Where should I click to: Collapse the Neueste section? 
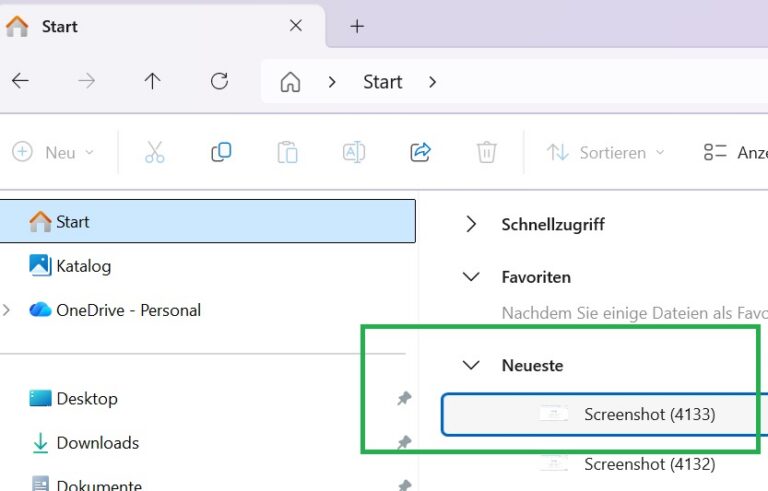(x=471, y=365)
